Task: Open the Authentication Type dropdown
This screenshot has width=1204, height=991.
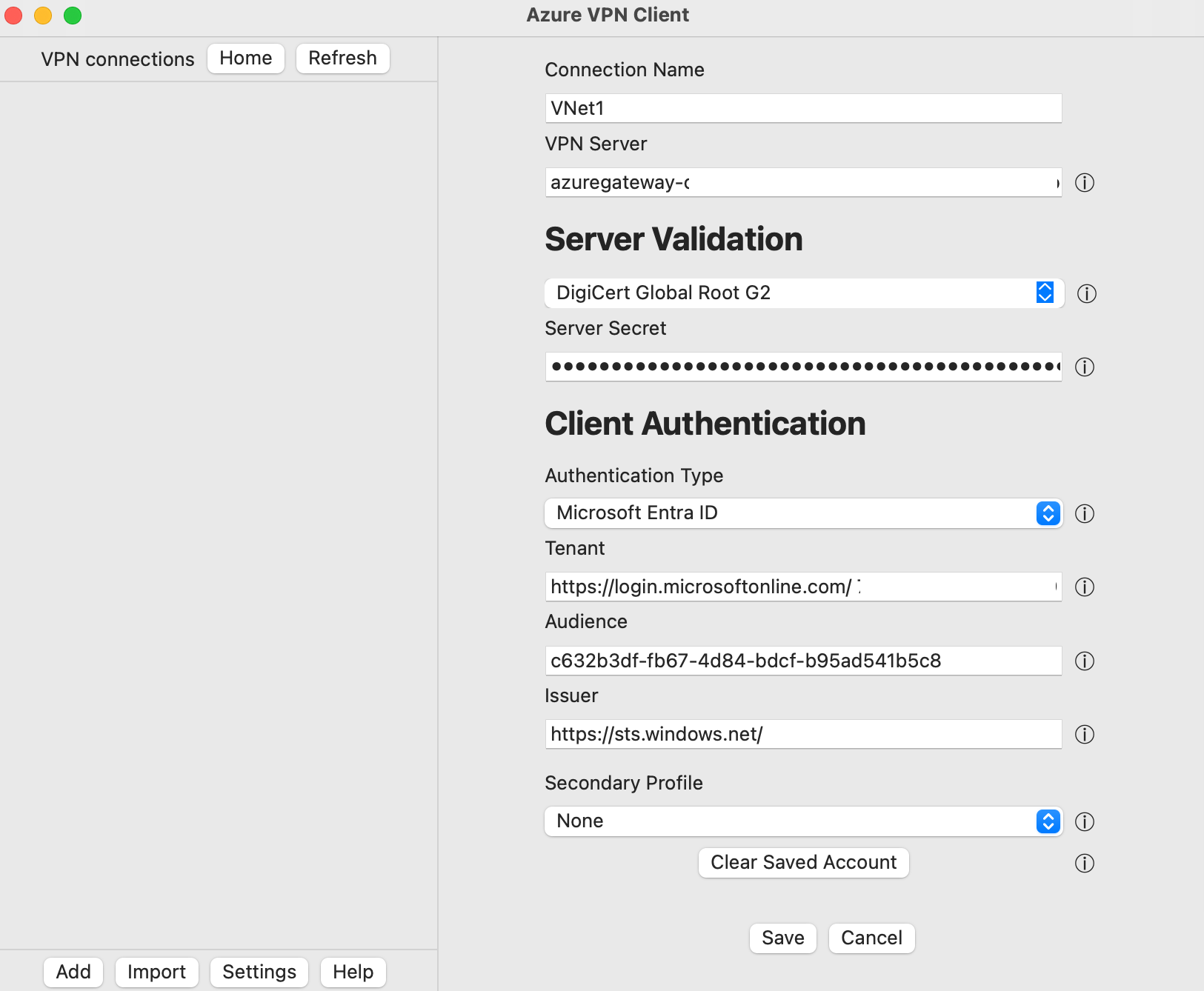Action: (1047, 513)
